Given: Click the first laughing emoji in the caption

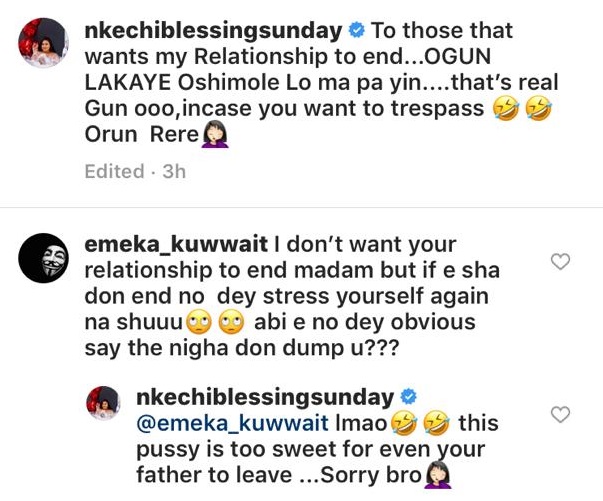Looking at the screenshot, I should point(506,109).
